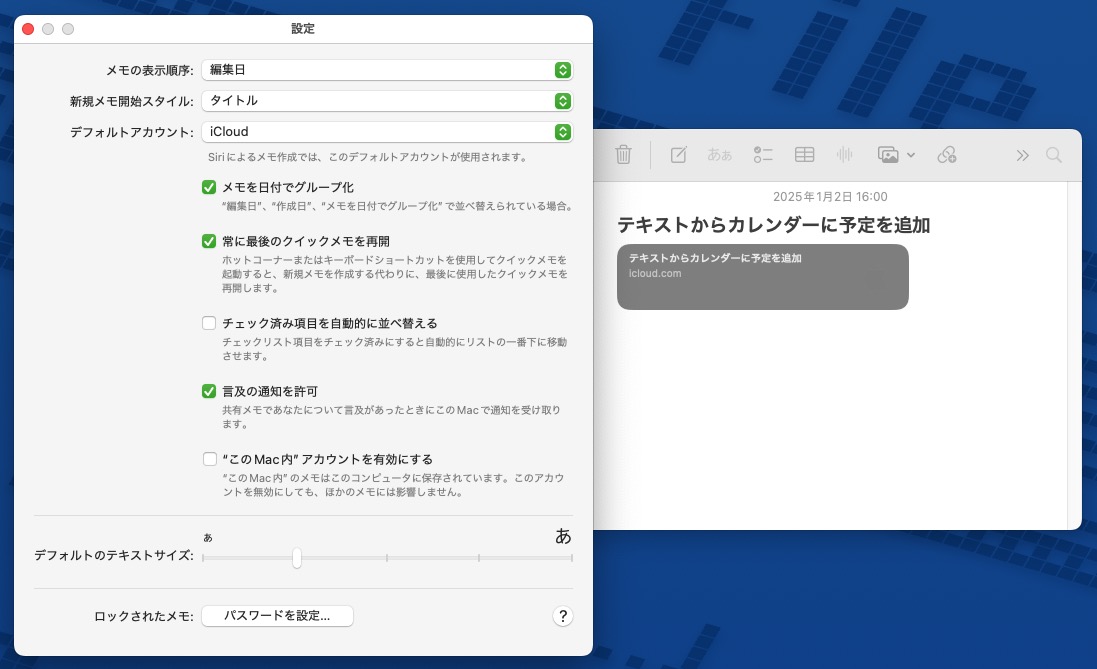This screenshot has width=1097, height=669.
Task: Click the 設定 window title
Action: (303, 29)
